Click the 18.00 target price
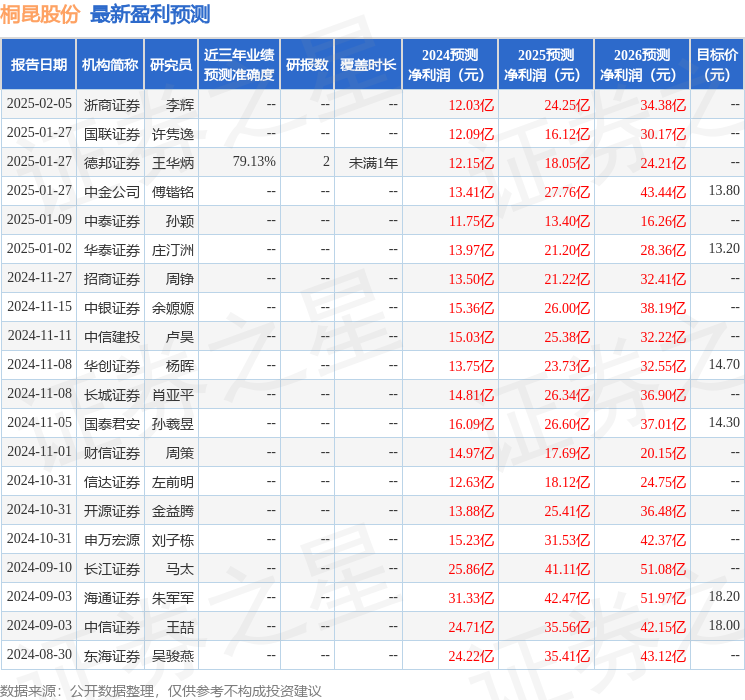Viewport: 745px width, 700px height. click(x=724, y=625)
